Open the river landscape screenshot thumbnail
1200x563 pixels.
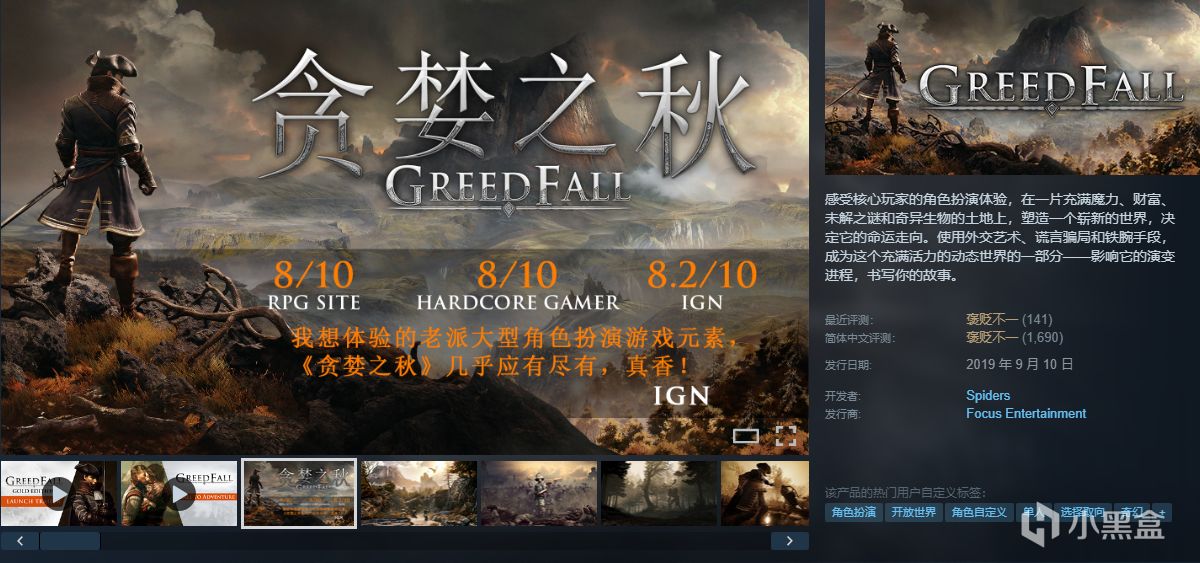pyautogui.click(x=419, y=493)
